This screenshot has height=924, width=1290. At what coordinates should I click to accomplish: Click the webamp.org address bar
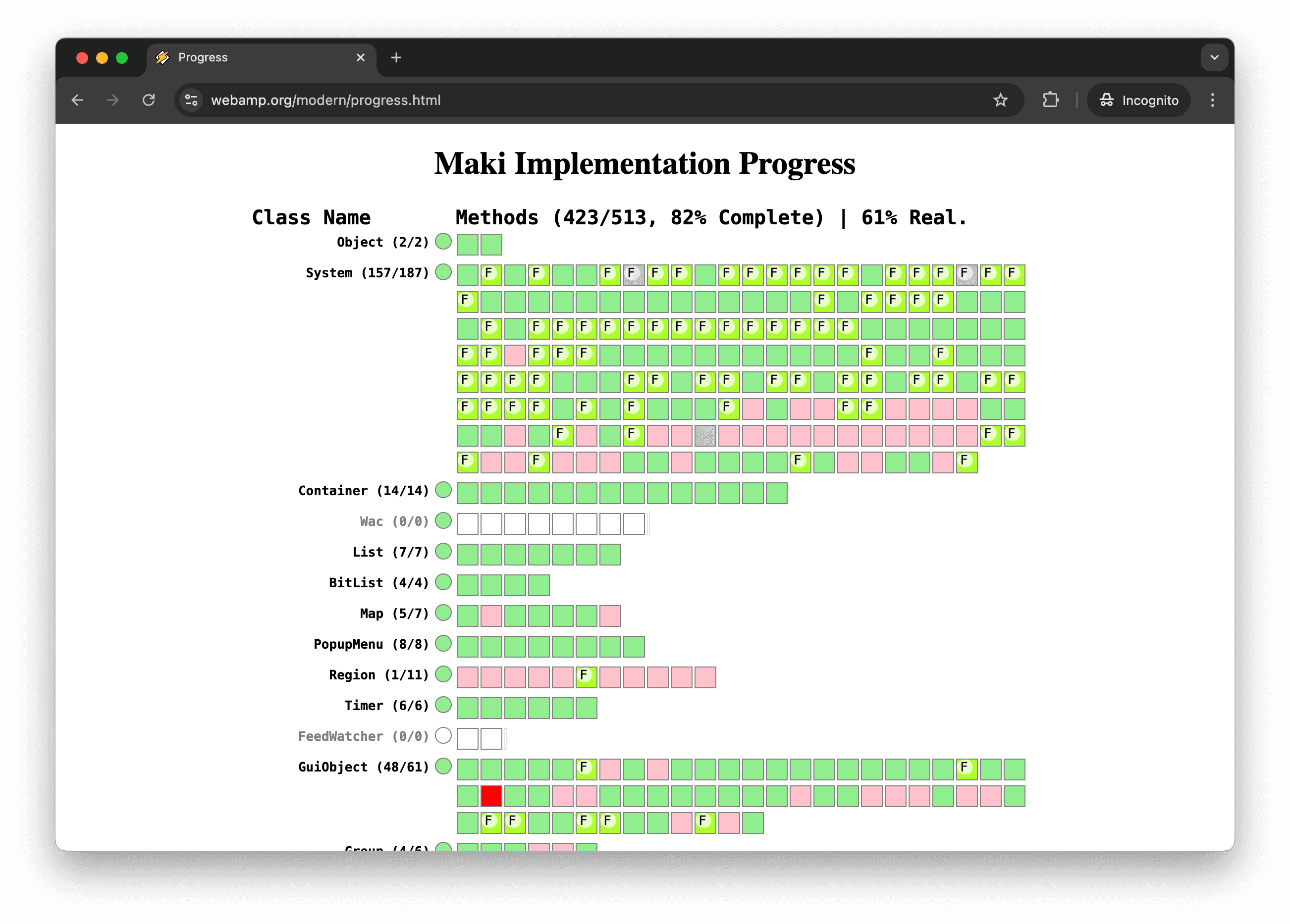324,100
